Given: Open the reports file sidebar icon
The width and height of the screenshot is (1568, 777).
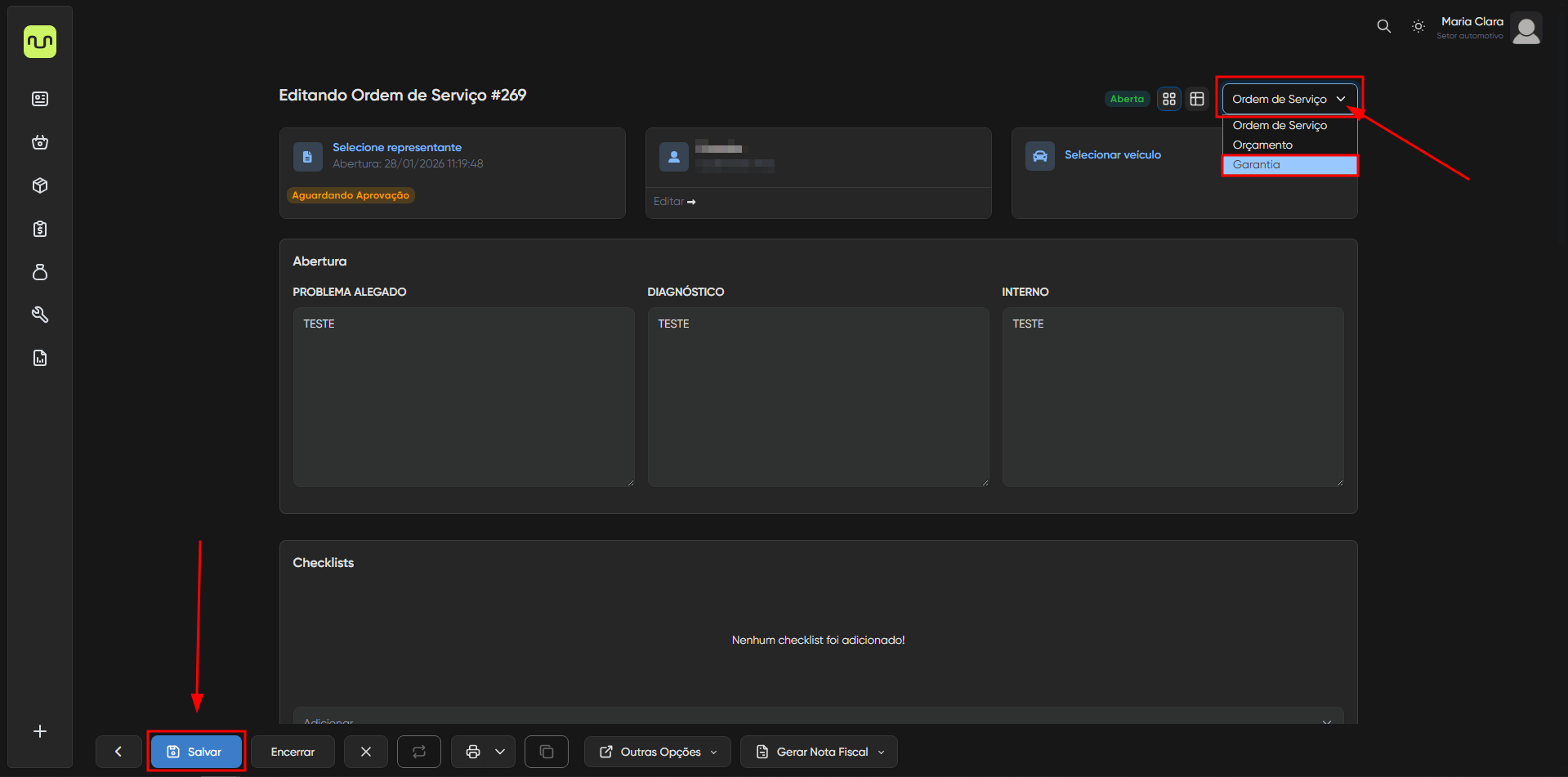Looking at the screenshot, I should coord(40,358).
